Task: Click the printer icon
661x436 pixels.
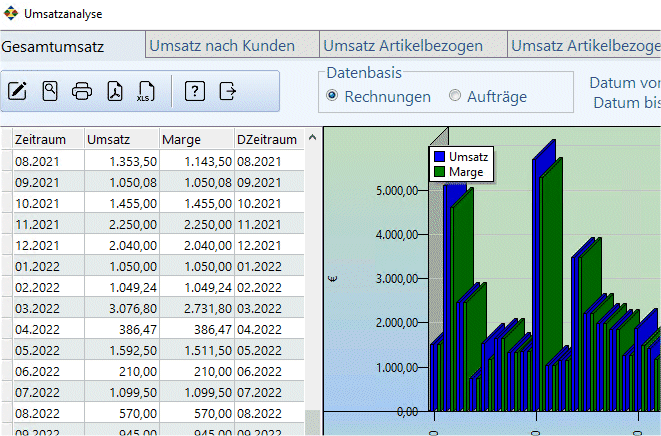Action: 82,91
